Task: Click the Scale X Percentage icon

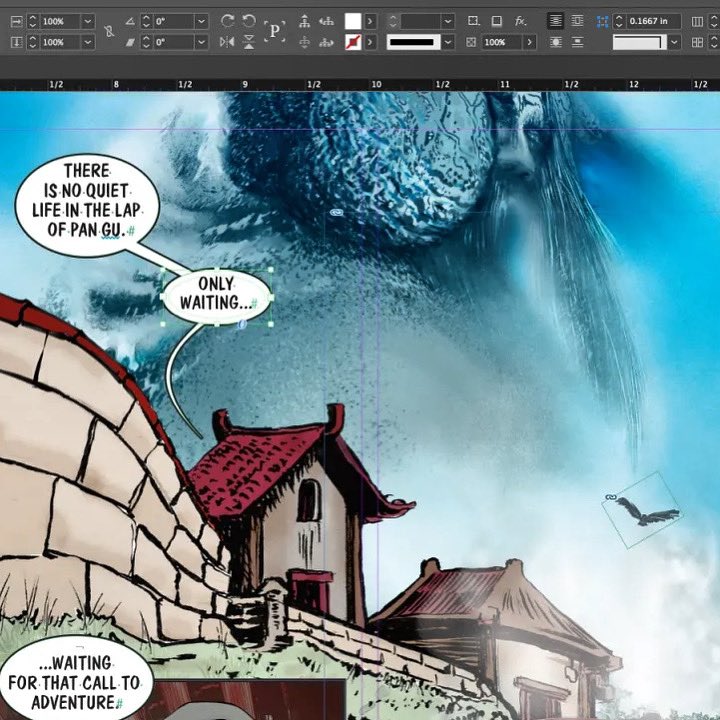Action: click(x=17, y=21)
